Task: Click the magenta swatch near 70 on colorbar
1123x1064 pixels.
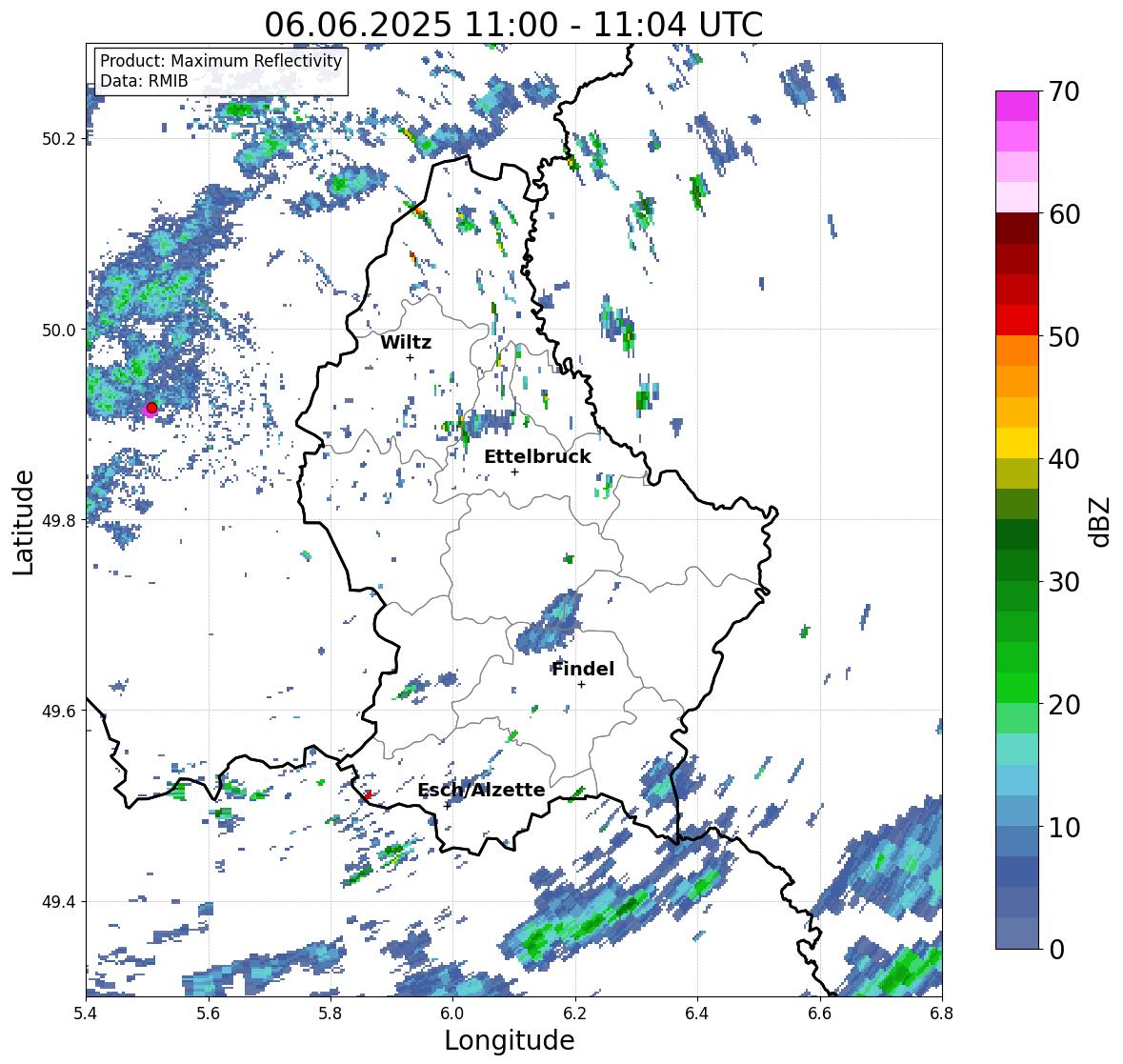Action: pos(1017,106)
